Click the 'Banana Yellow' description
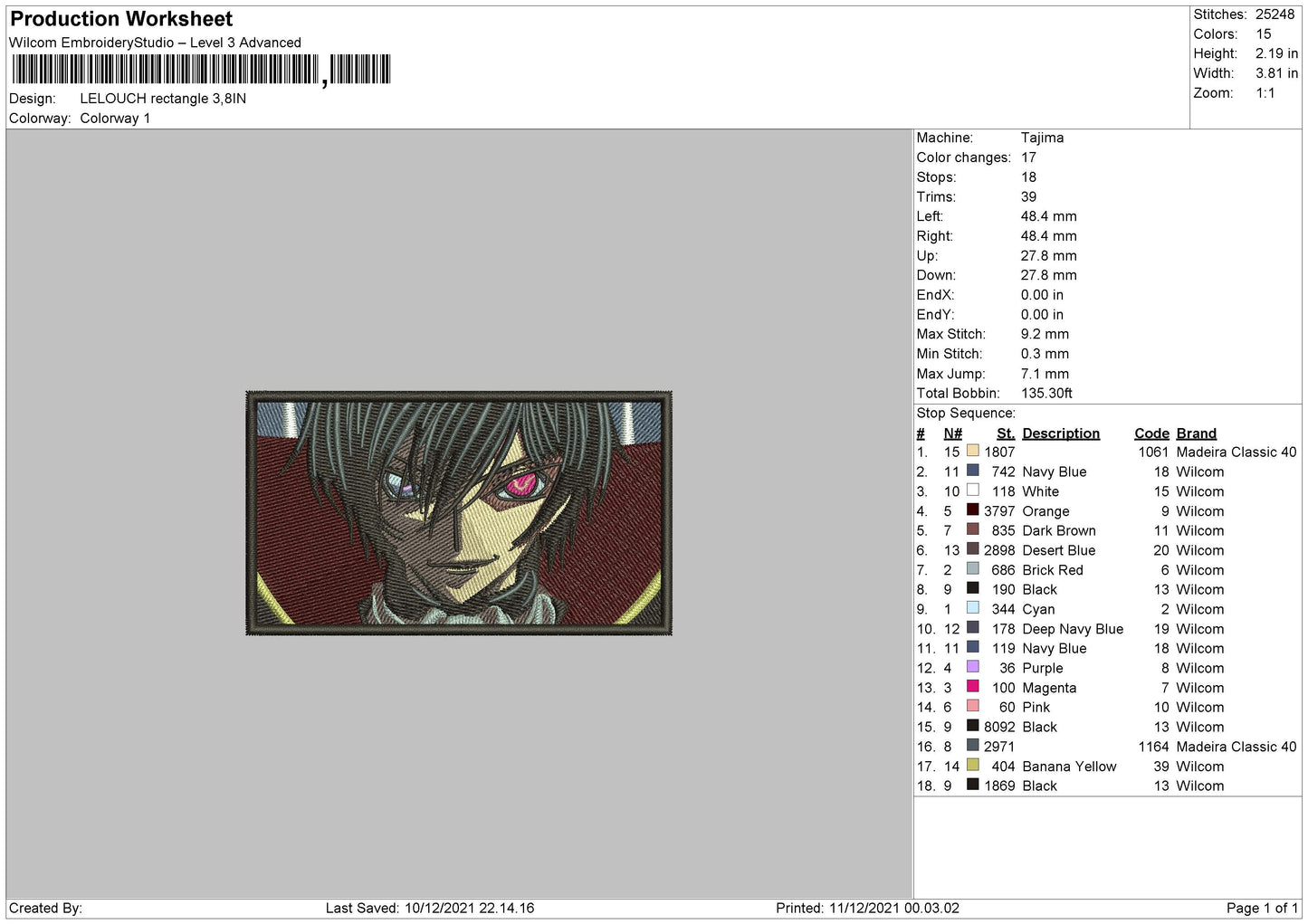The width and height of the screenshot is (1308, 924). click(1069, 767)
